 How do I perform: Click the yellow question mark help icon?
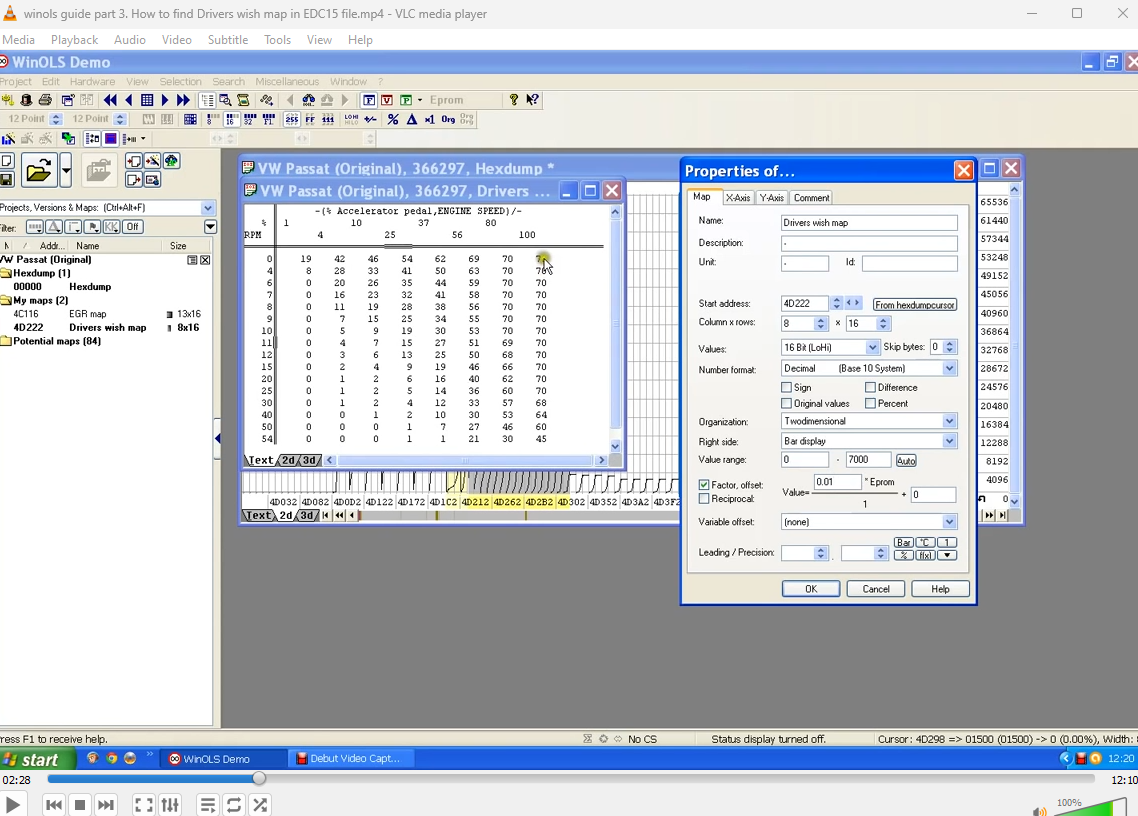point(514,100)
